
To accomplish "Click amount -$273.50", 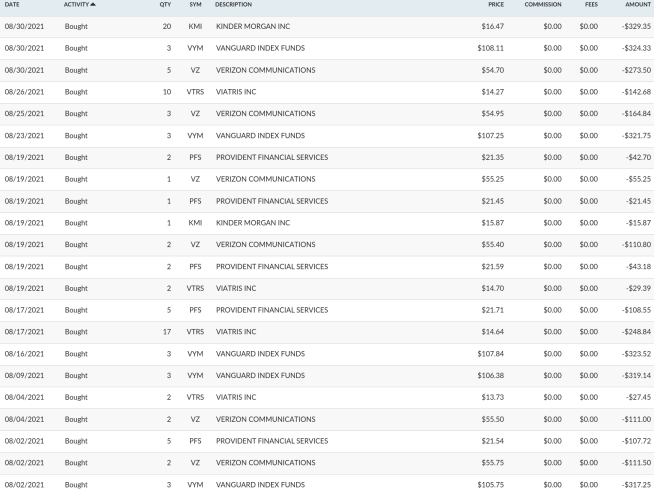I will click(x=636, y=70).
